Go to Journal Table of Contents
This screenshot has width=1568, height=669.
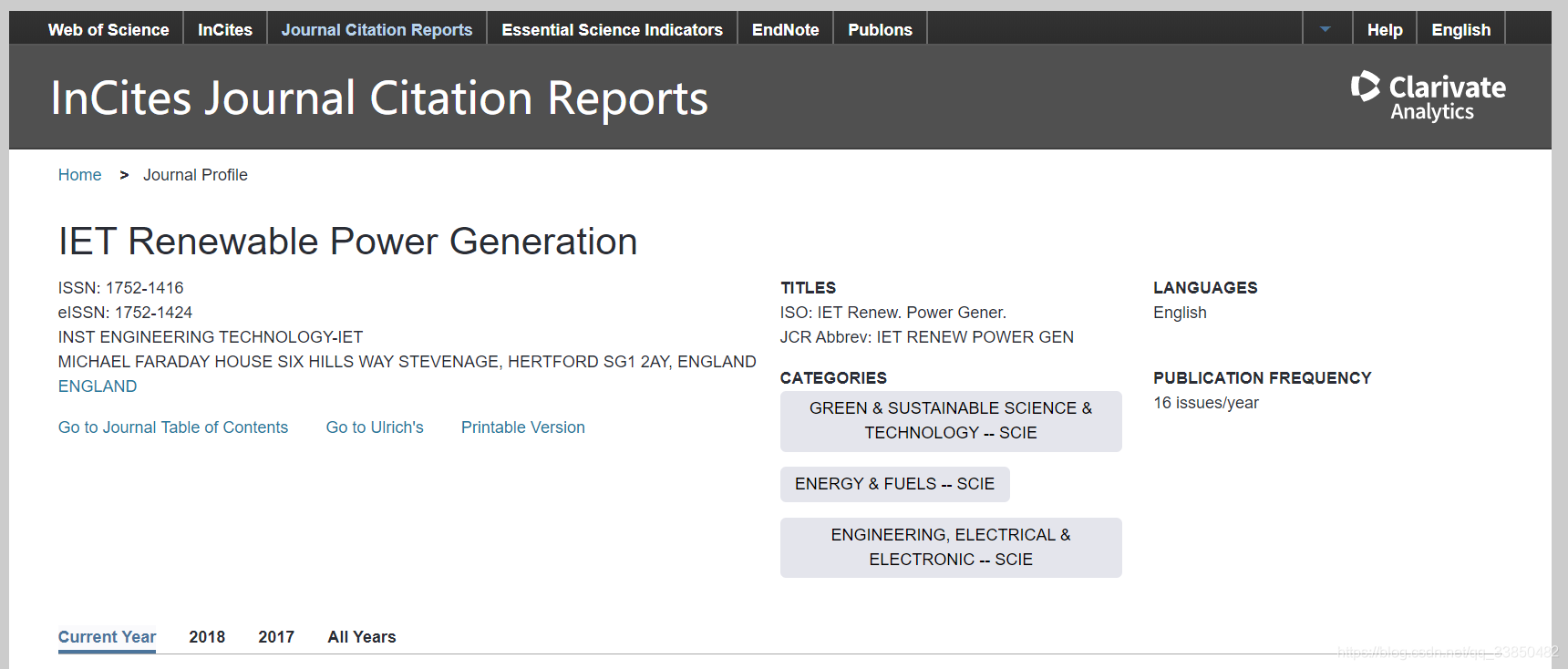(173, 427)
